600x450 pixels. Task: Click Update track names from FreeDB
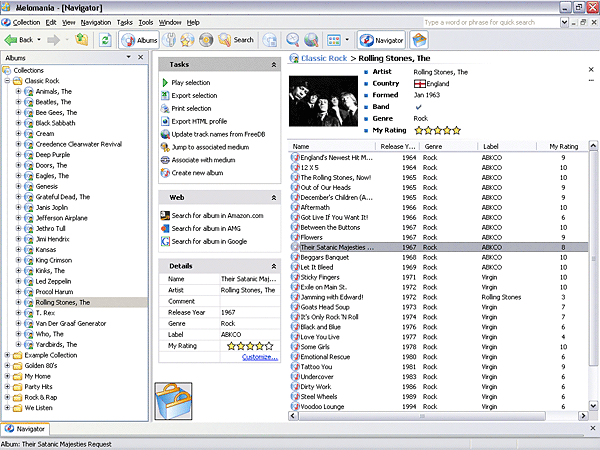click(218, 134)
